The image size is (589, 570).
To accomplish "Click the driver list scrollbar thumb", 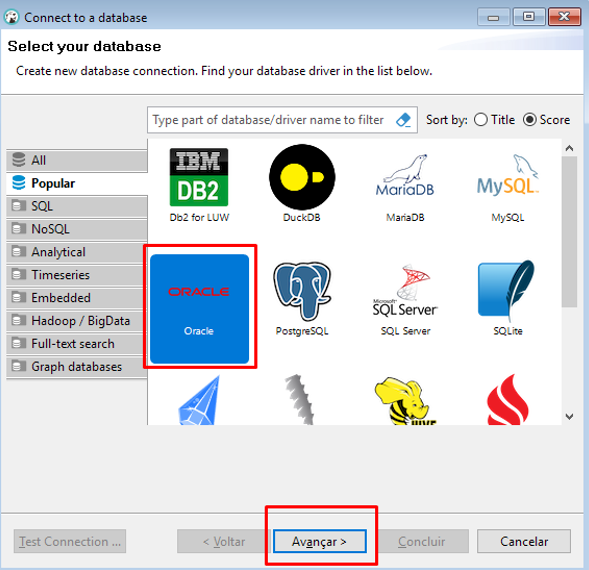I will coord(569,232).
